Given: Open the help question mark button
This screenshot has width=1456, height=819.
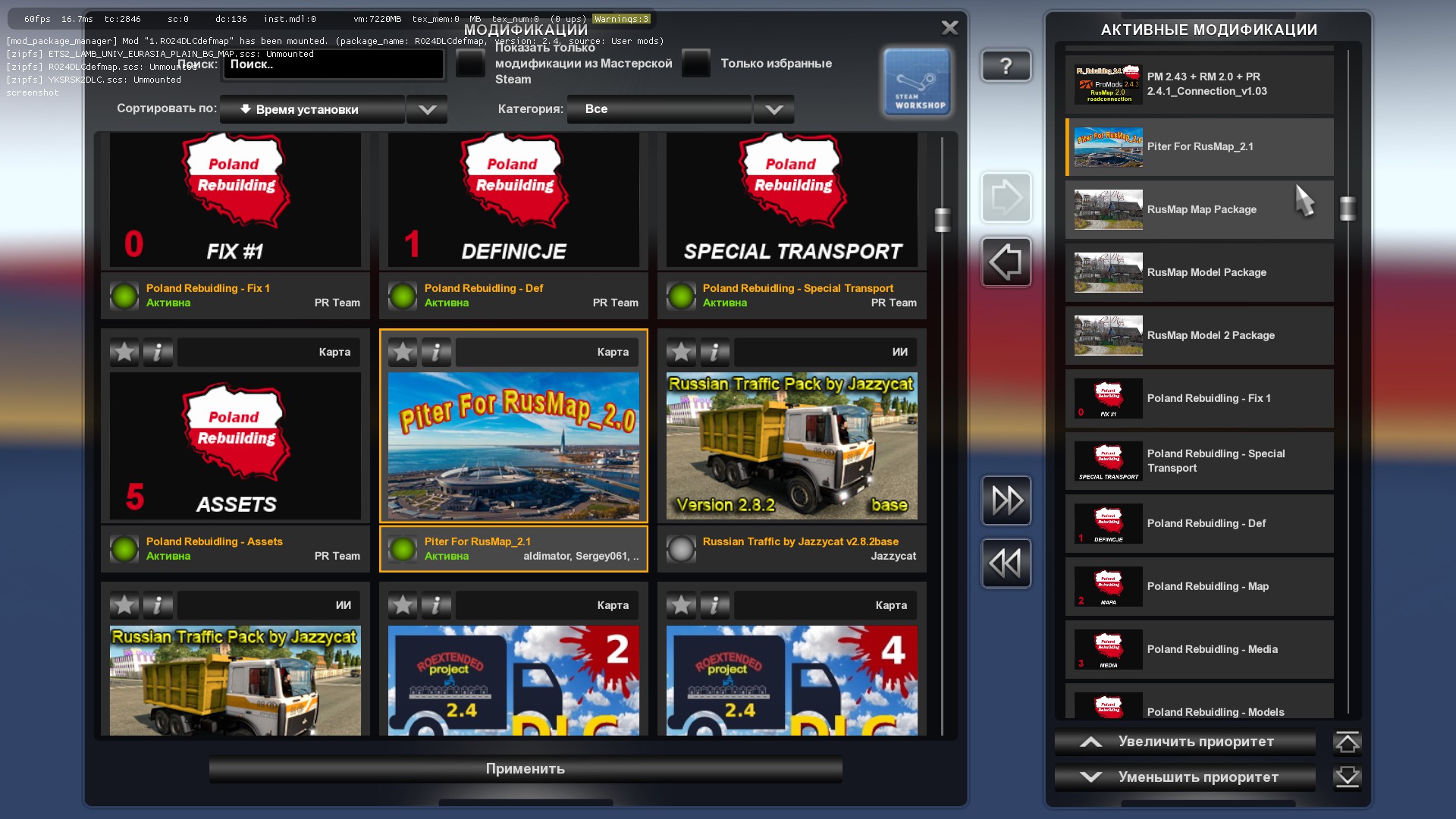Looking at the screenshot, I should [1006, 66].
